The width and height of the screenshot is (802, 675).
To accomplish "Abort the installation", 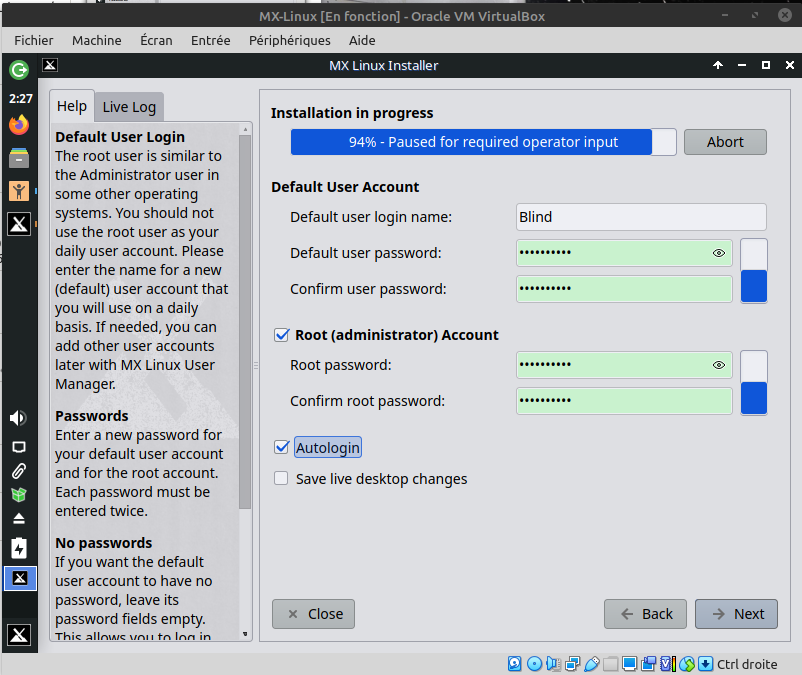I will (x=725, y=142).
